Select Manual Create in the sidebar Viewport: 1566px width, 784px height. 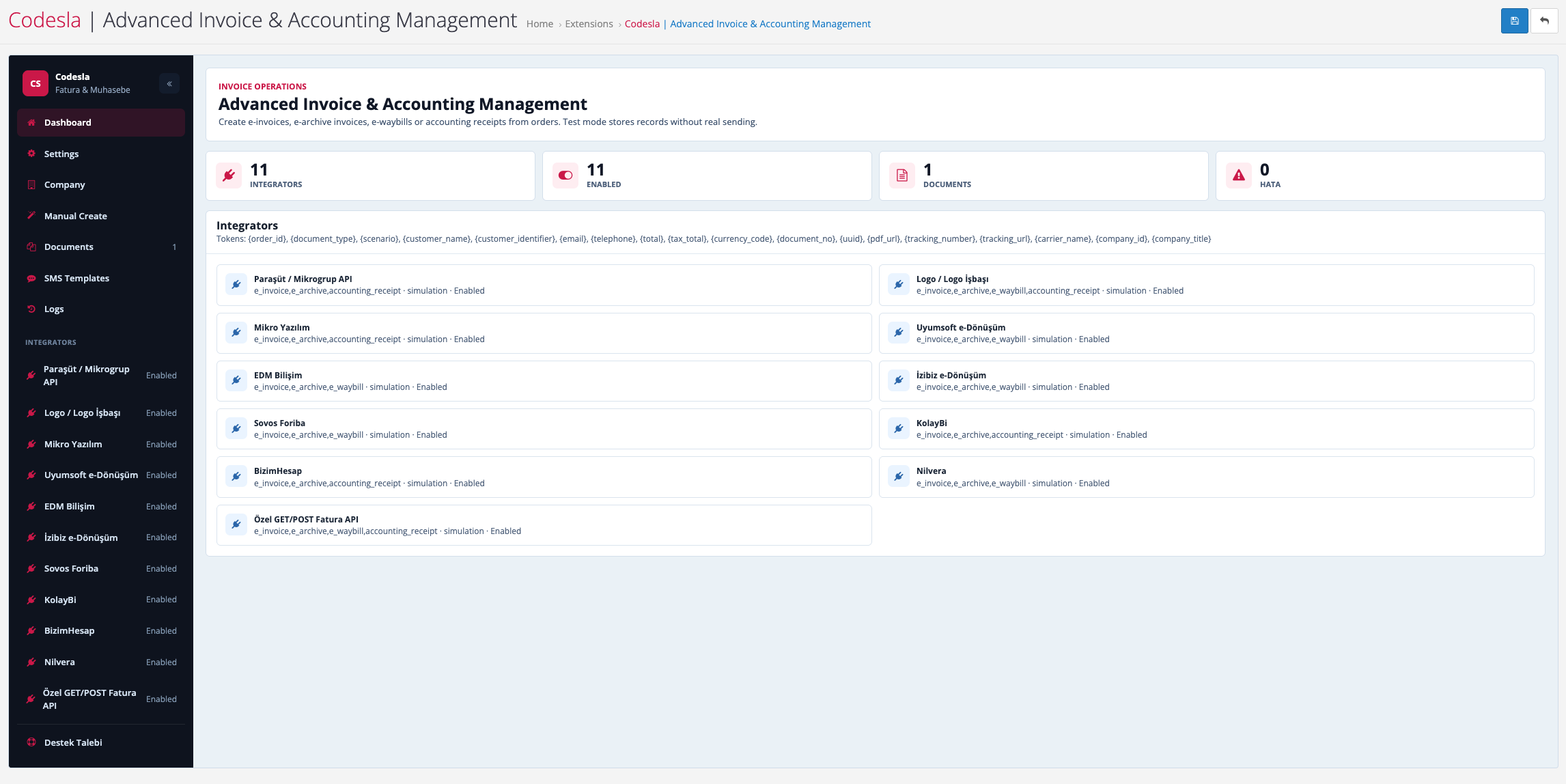(101, 216)
